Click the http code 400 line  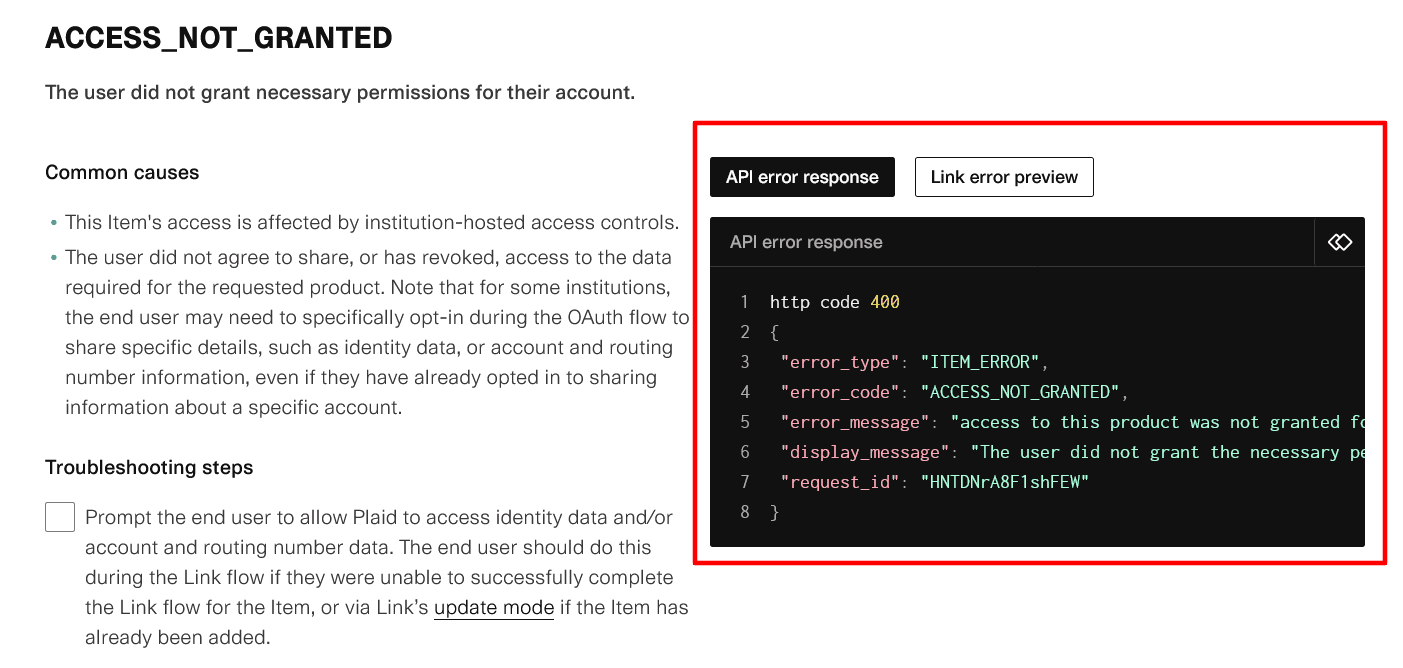point(834,302)
